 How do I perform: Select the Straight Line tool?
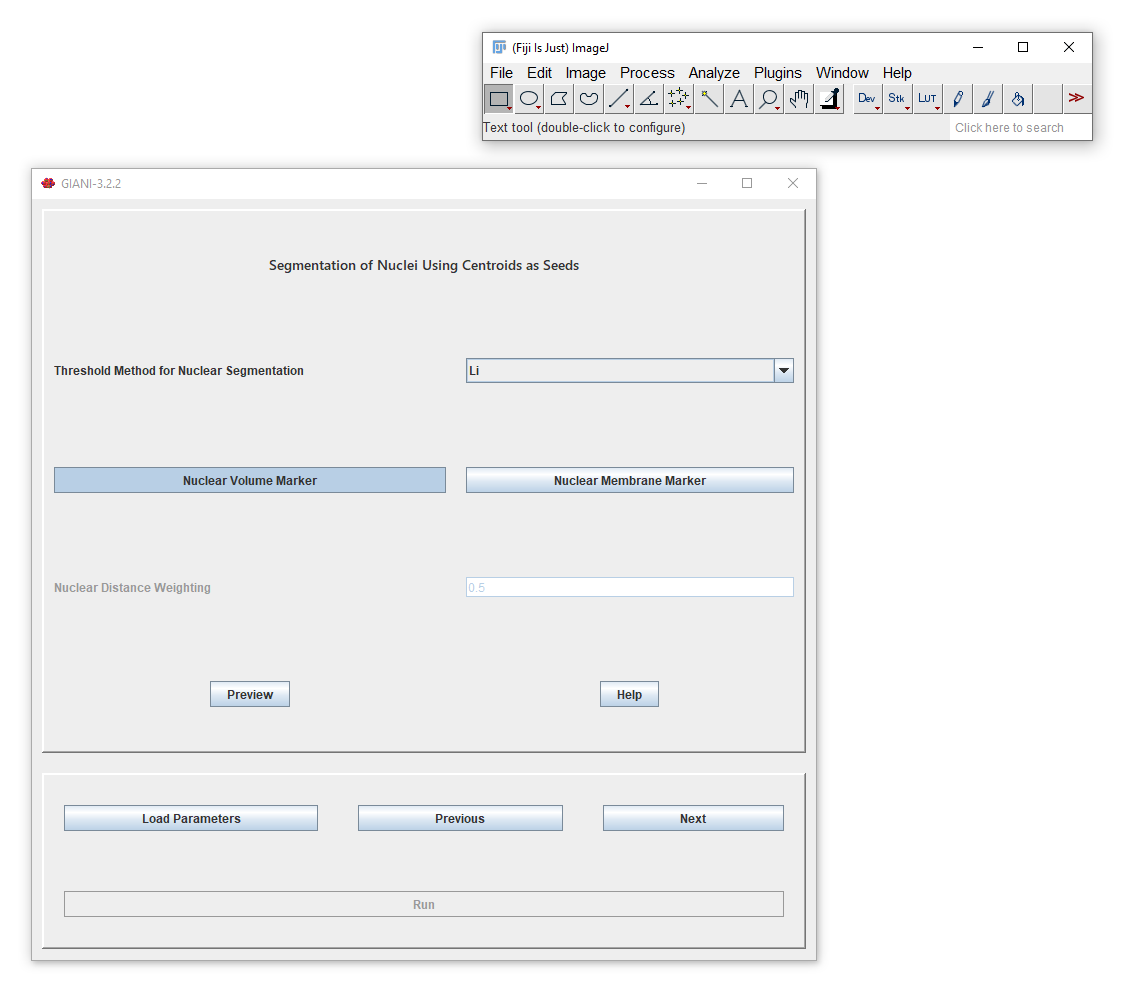619,99
